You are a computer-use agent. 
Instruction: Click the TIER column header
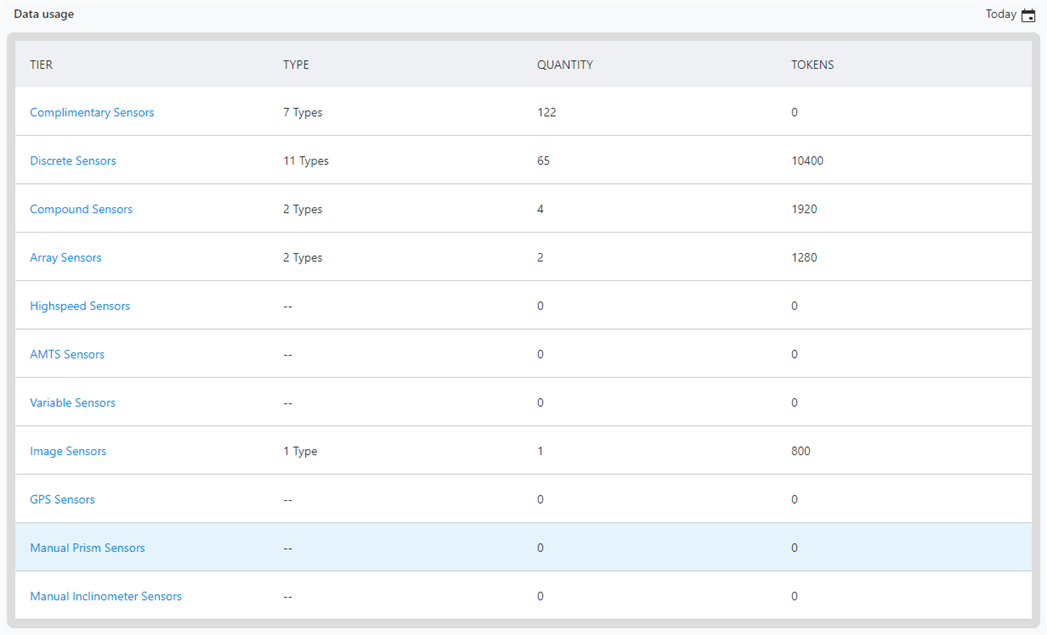(41, 65)
